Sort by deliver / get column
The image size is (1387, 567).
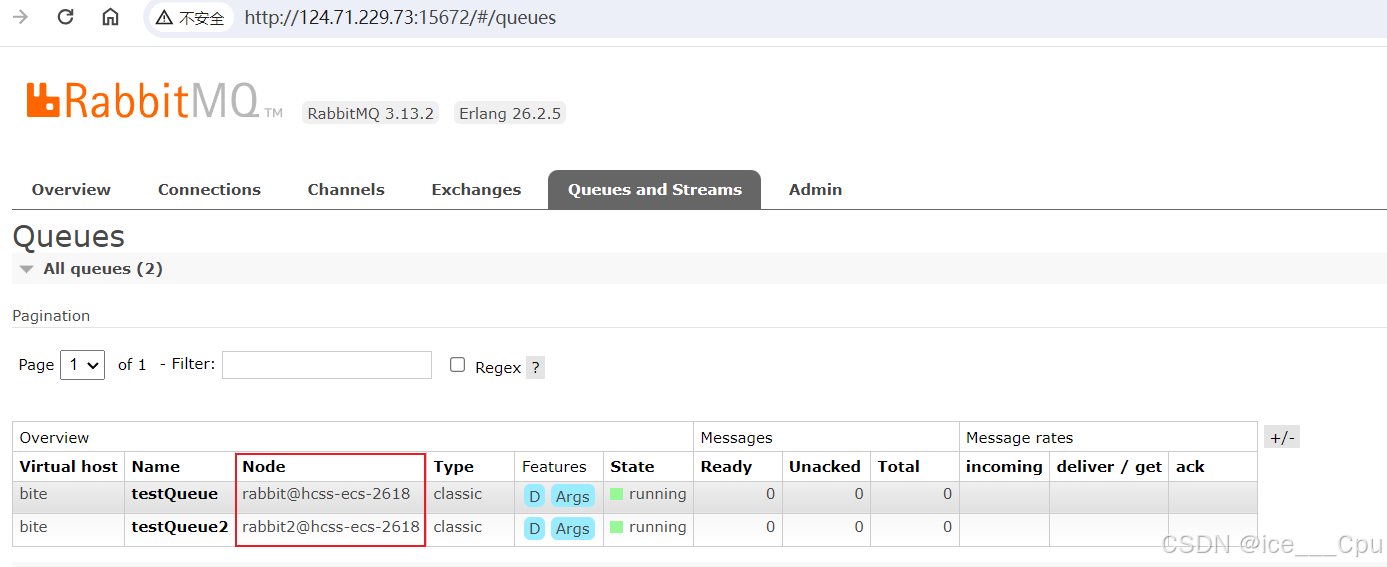[1109, 467]
